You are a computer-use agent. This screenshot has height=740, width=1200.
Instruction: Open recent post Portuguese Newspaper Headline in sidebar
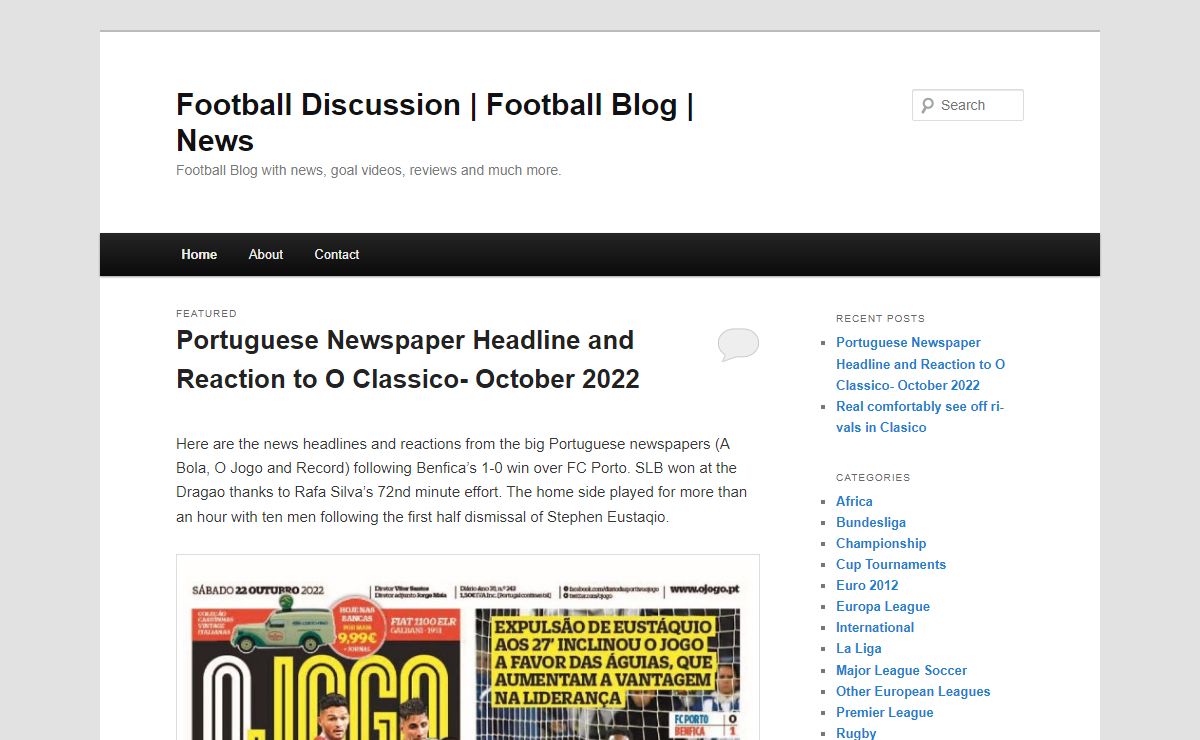(x=920, y=364)
